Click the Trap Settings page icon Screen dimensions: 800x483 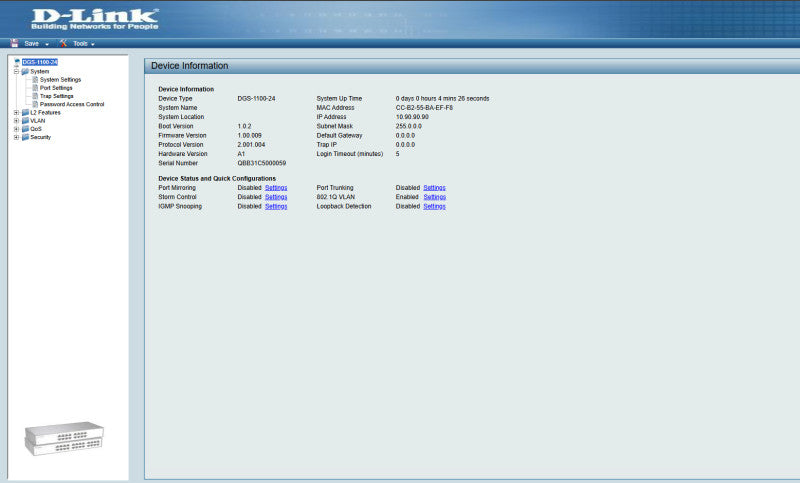(x=35, y=96)
